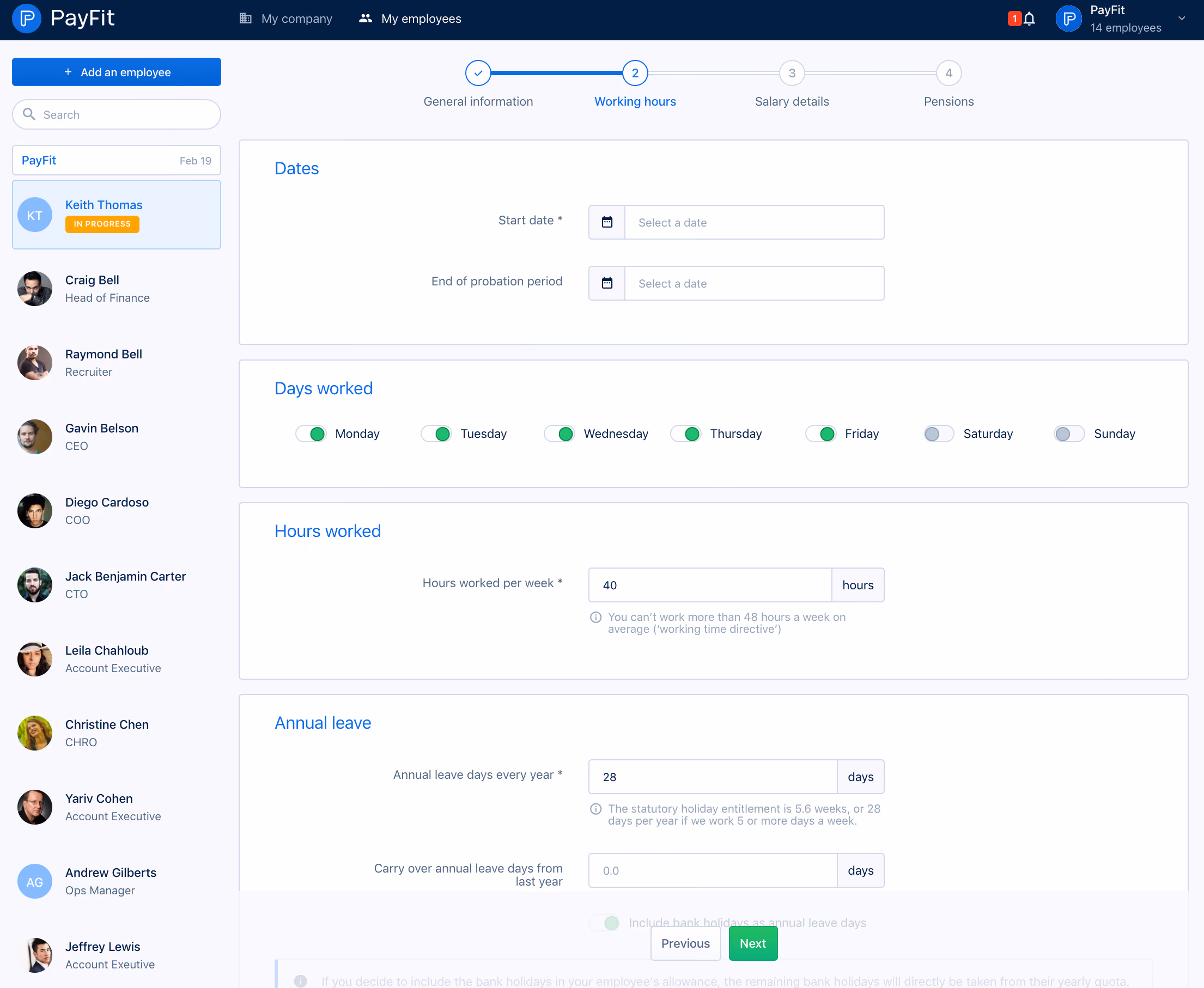Toggle Monday working day off
This screenshot has width=1204, height=988.
click(x=311, y=434)
